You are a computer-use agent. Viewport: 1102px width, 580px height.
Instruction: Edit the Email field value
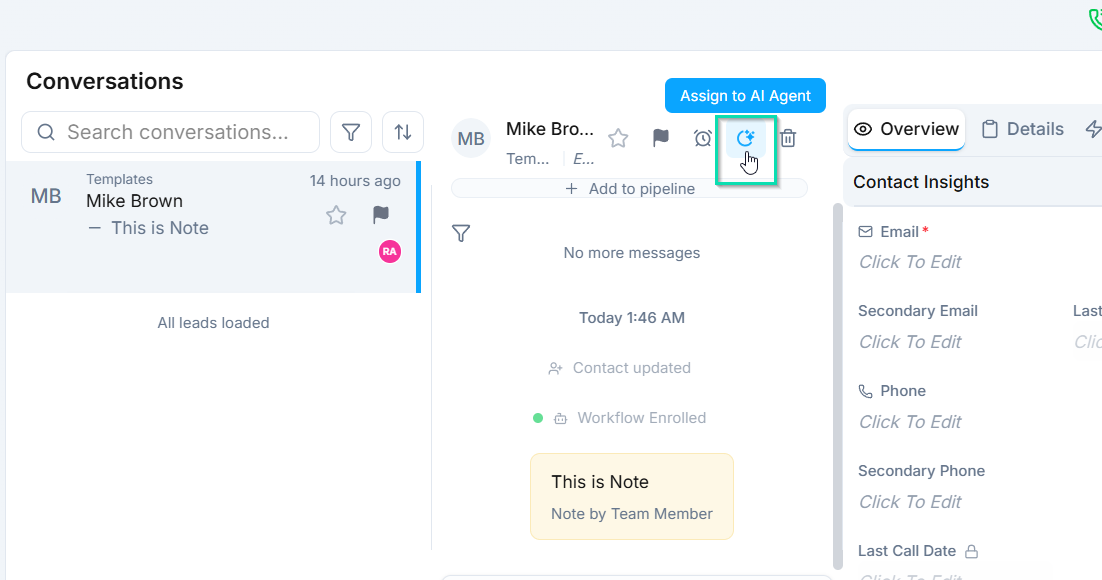pos(910,262)
